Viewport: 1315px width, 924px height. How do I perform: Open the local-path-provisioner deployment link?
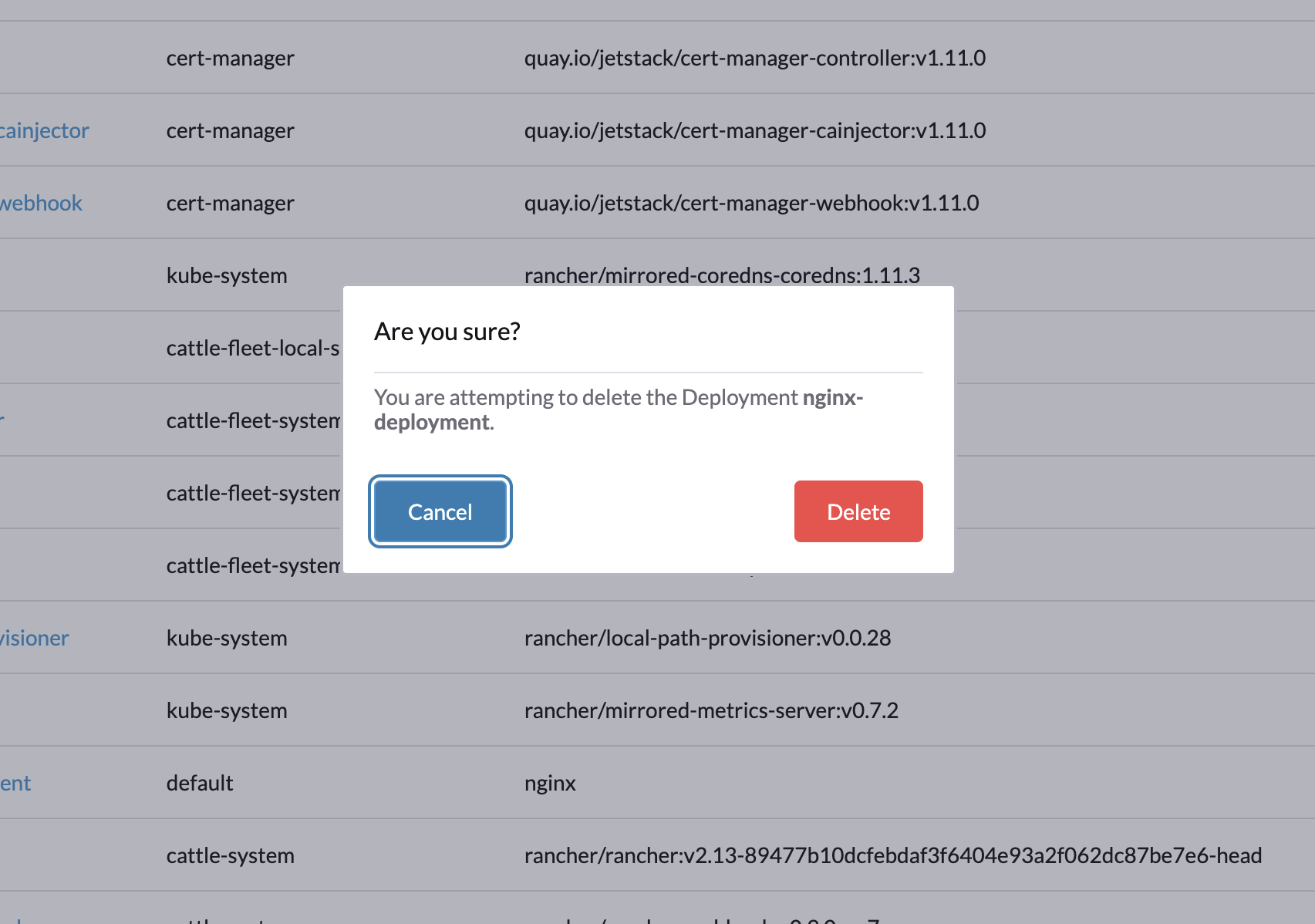34,638
